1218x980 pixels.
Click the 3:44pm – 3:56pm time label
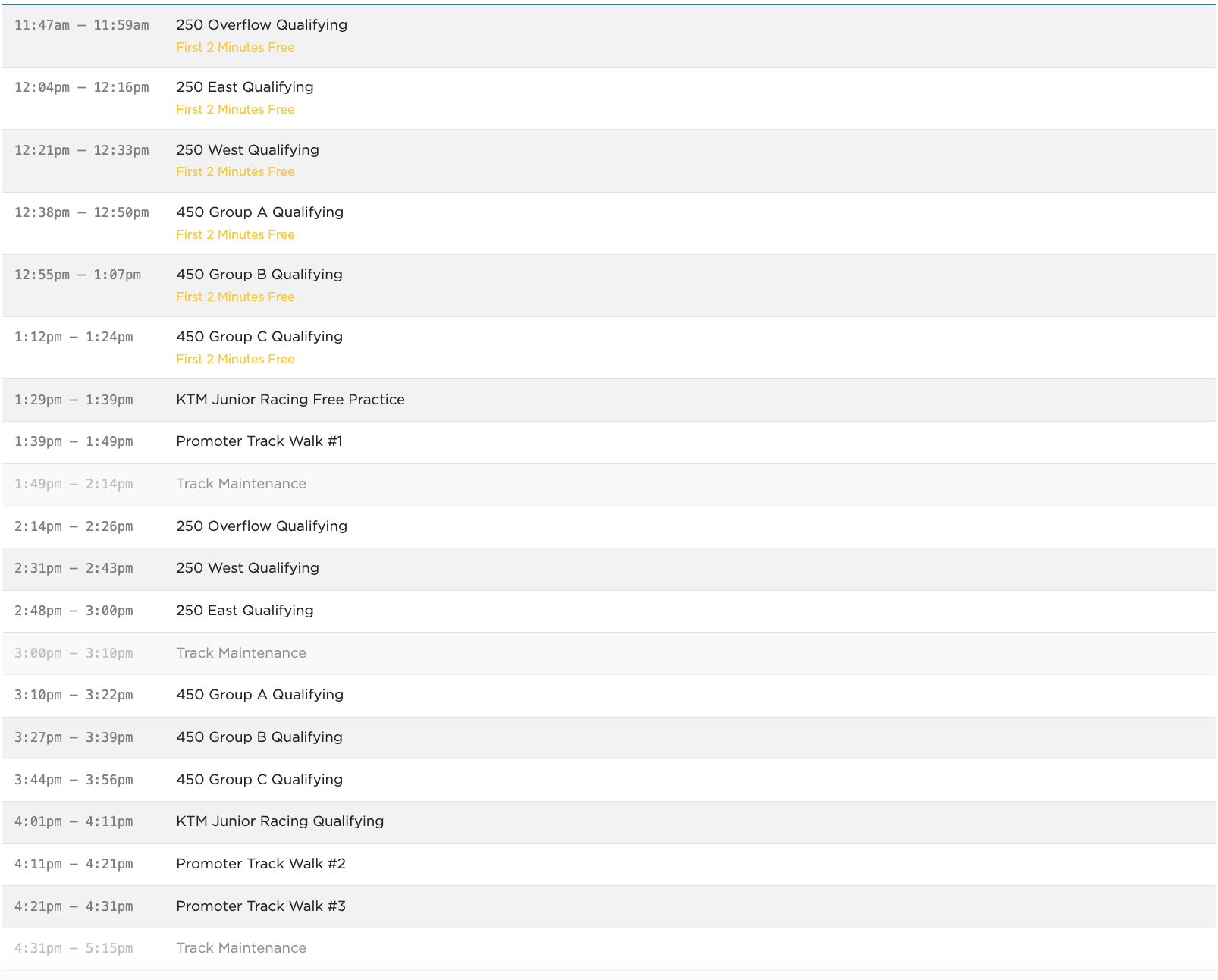[x=74, y=780]
